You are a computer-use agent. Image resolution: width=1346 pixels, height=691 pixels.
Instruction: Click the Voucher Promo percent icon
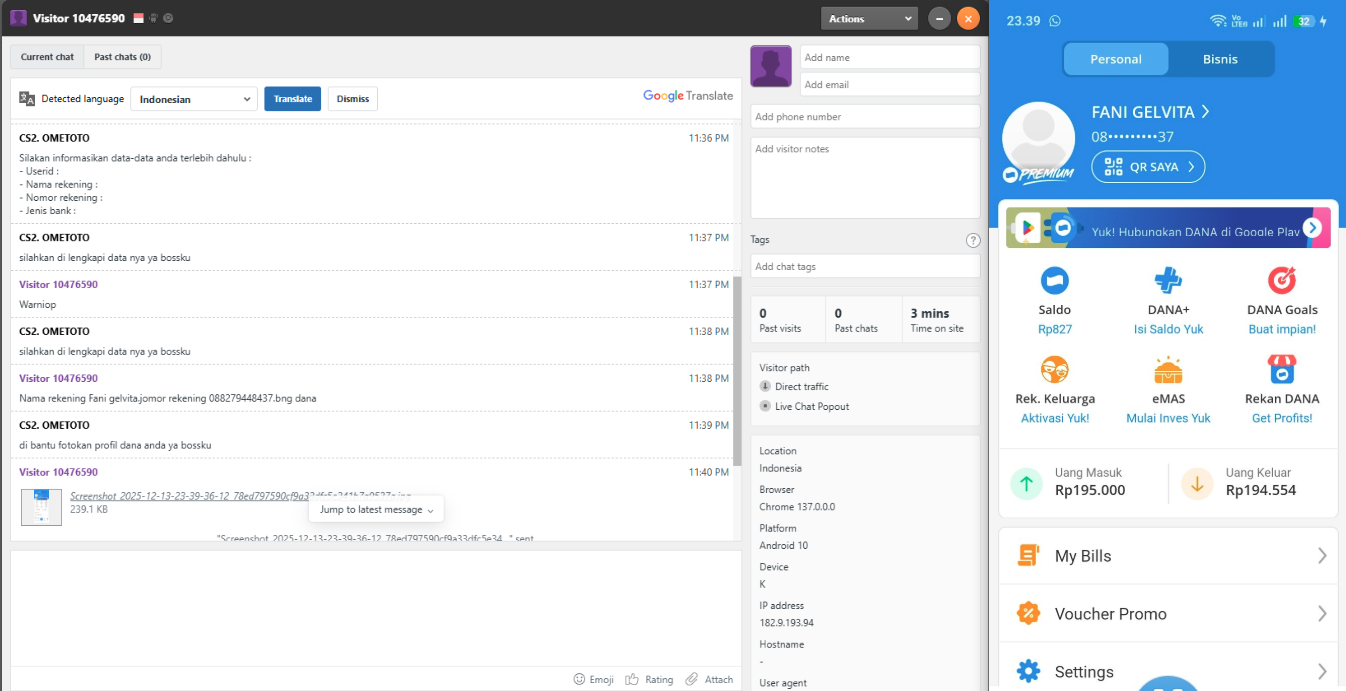[x=1027, y=613]
